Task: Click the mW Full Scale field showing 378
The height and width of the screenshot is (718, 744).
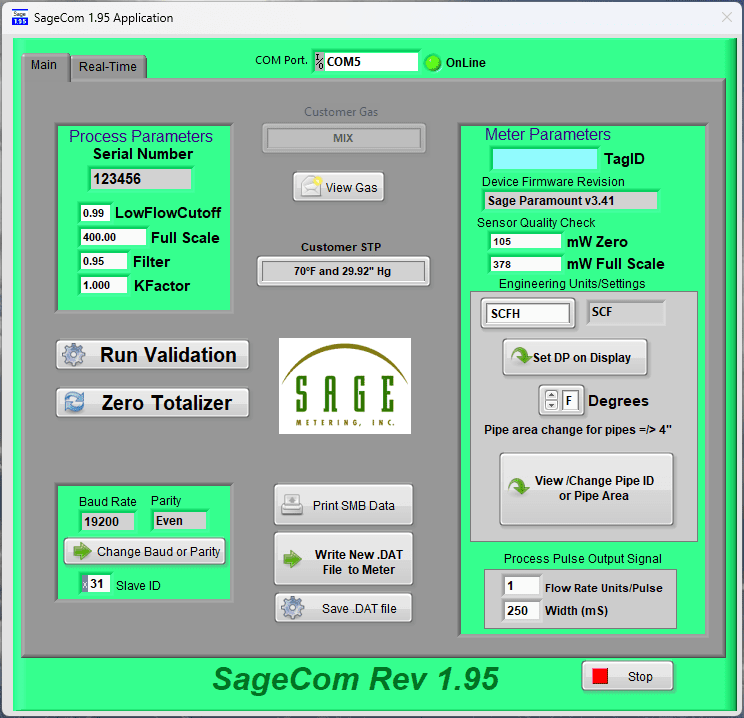Action: click(525, 264)
